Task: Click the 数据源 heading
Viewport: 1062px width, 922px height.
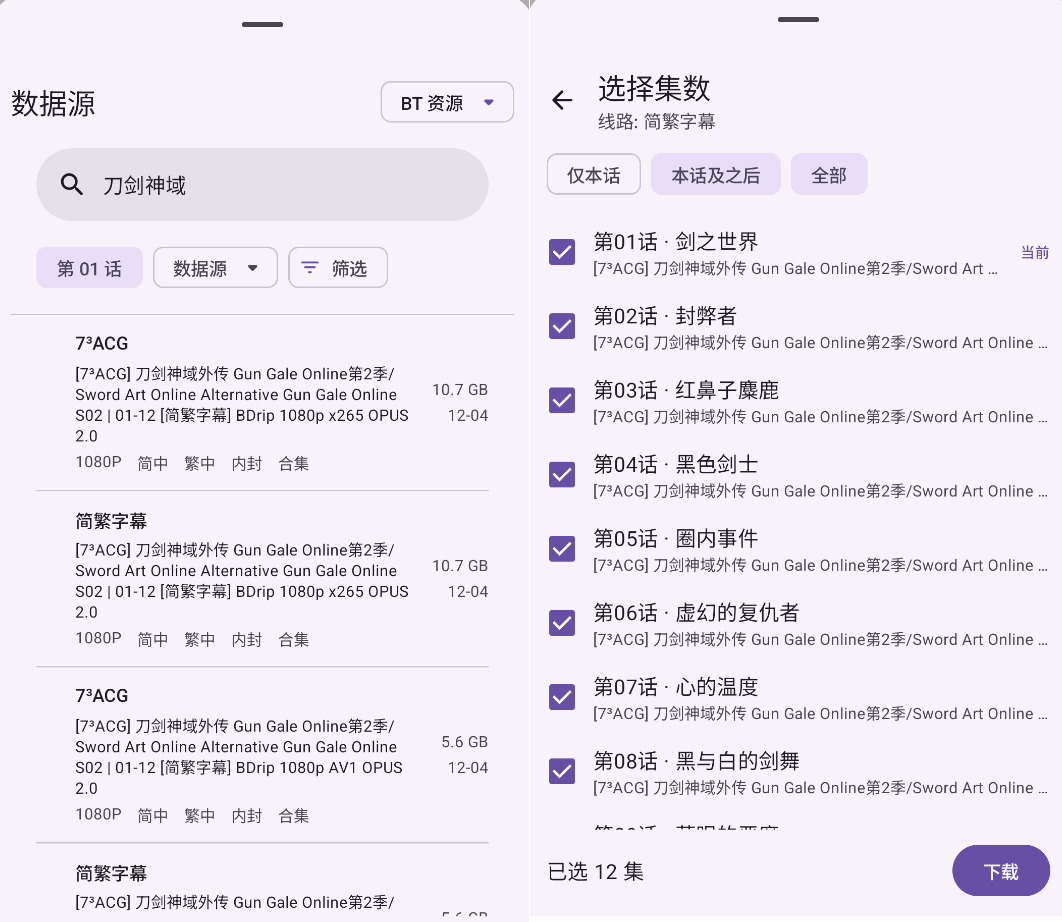Action: click(x=54, y=104)
